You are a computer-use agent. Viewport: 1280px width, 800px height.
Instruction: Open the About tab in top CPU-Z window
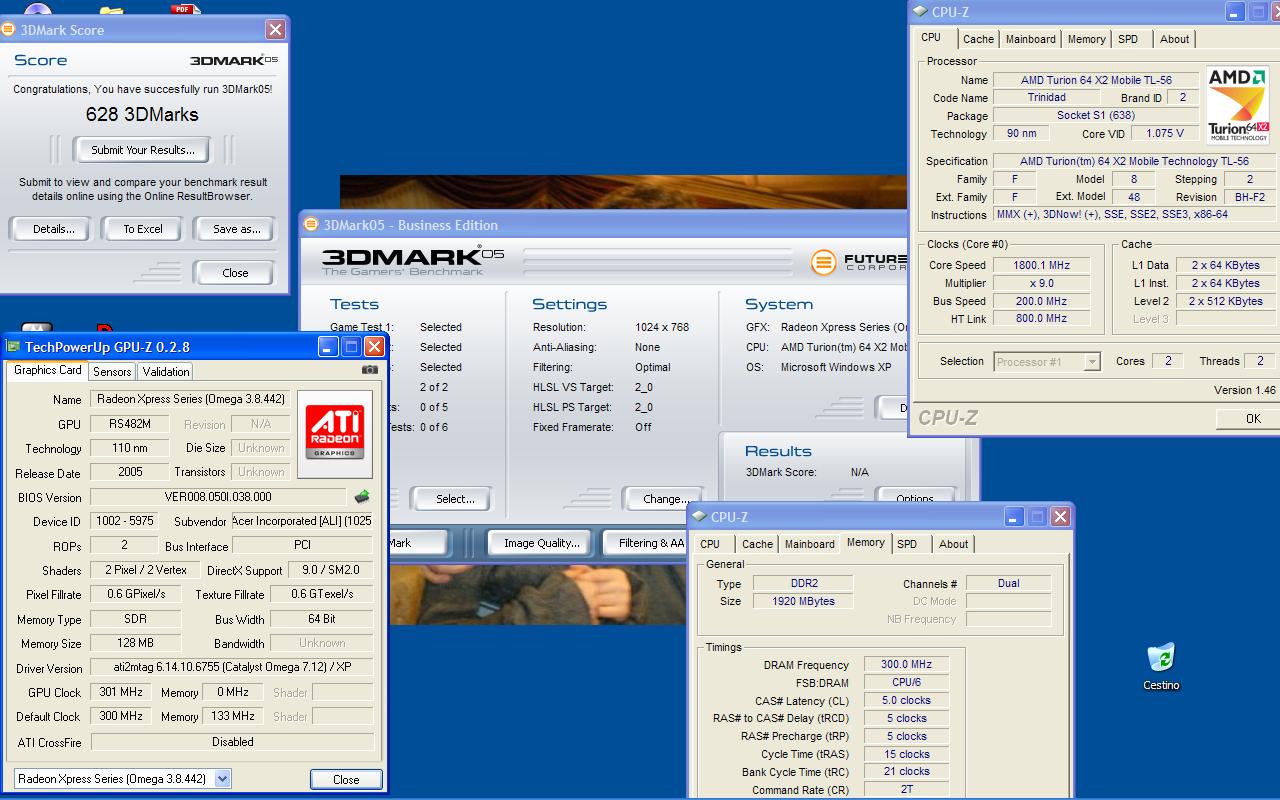tap(1175, 39)
